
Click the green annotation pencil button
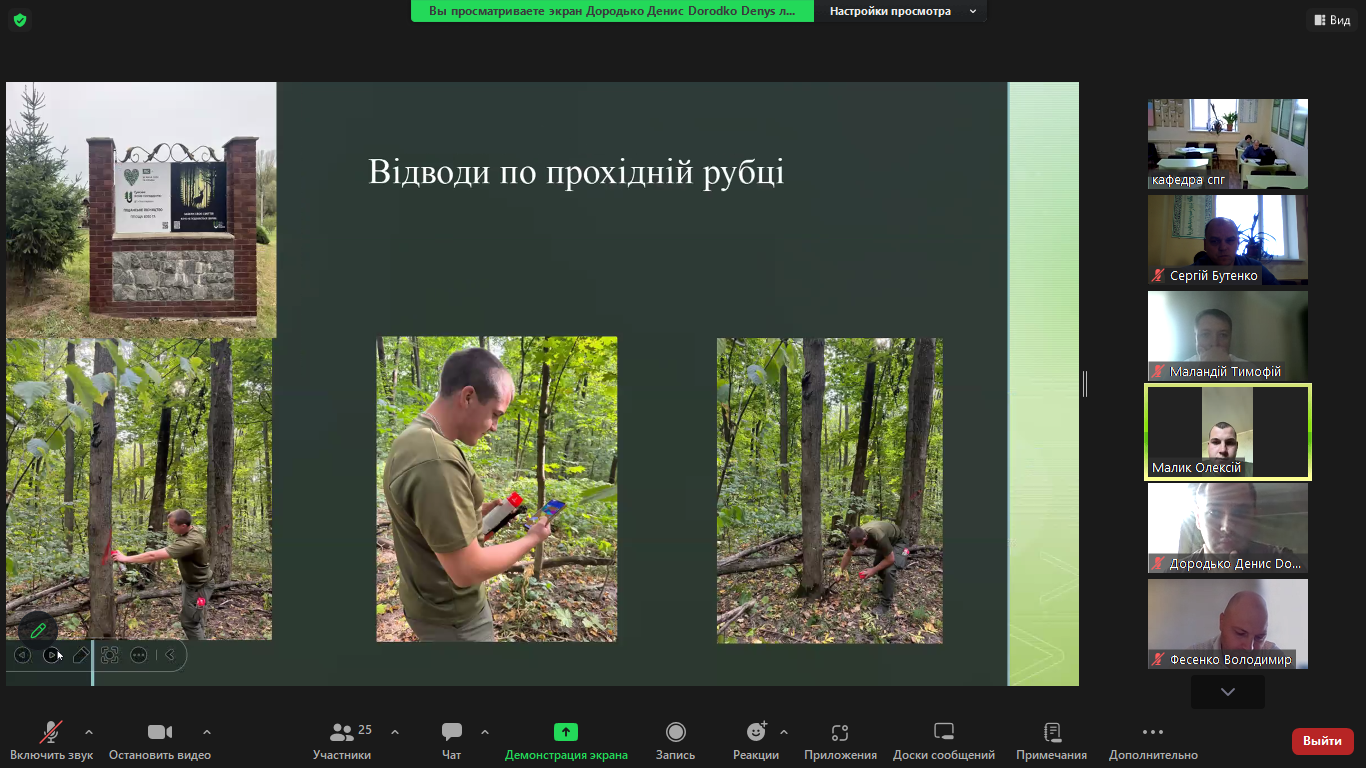pos(38,630)
